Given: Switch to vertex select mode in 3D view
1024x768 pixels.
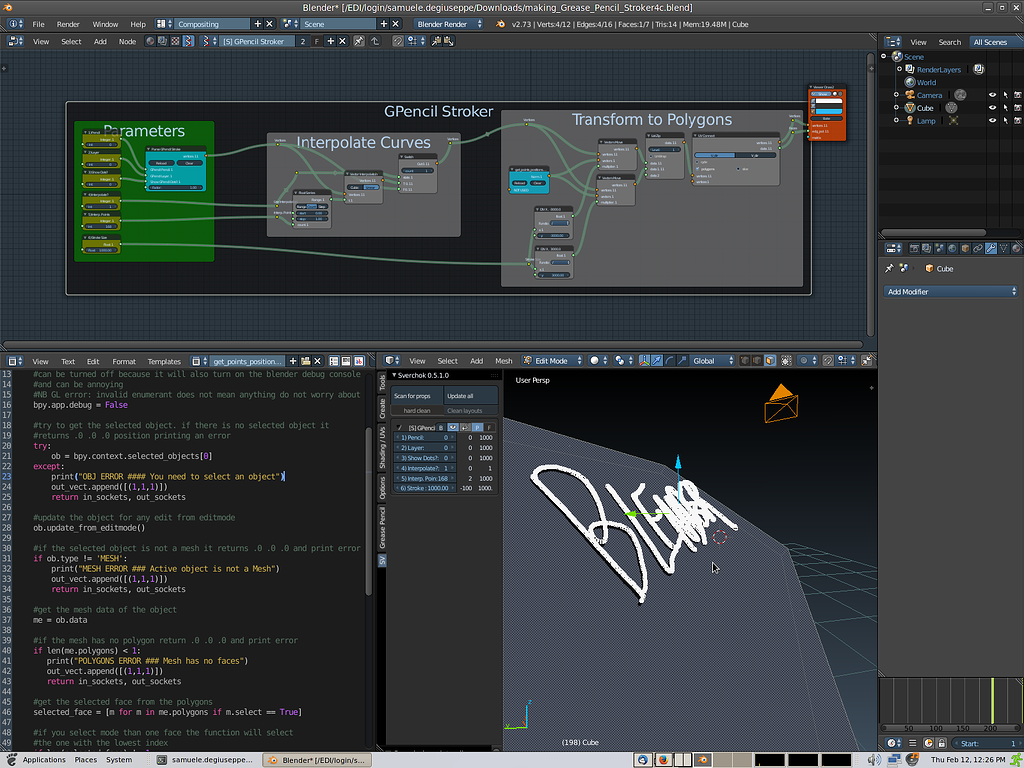Looking at the screenshot, I should (x=745, y=360).
